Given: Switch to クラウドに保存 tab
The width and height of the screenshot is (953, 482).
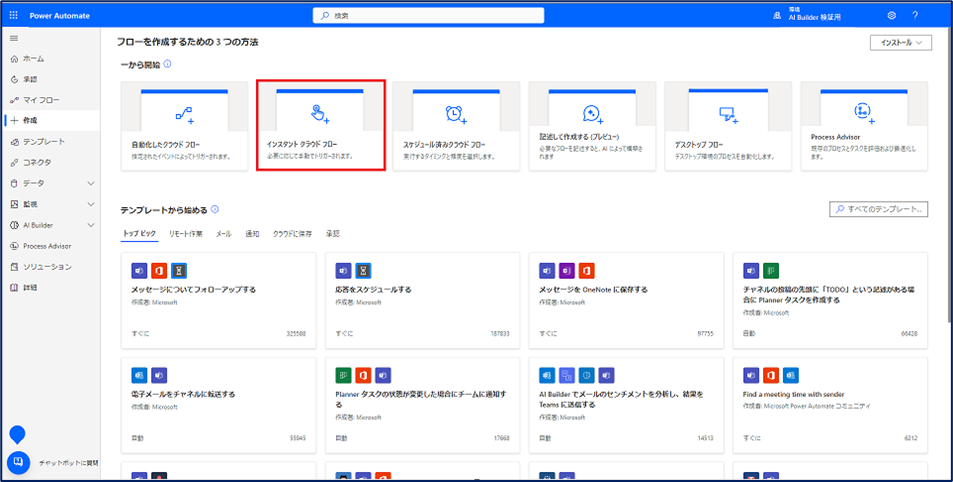Looking at the screenshot, I should click(293, 234).
